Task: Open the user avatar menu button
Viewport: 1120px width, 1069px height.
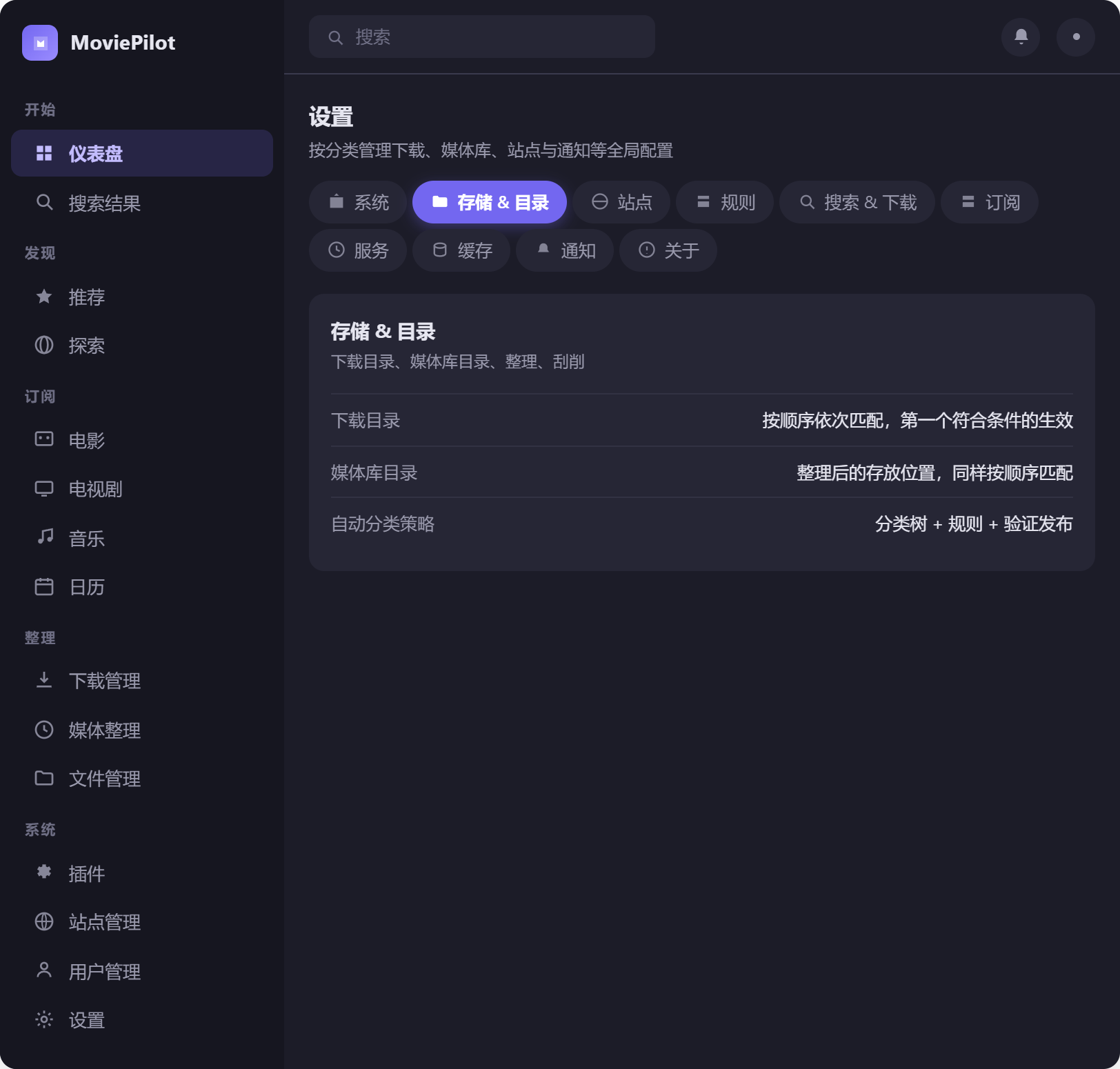Action: tap(1076, 37)
